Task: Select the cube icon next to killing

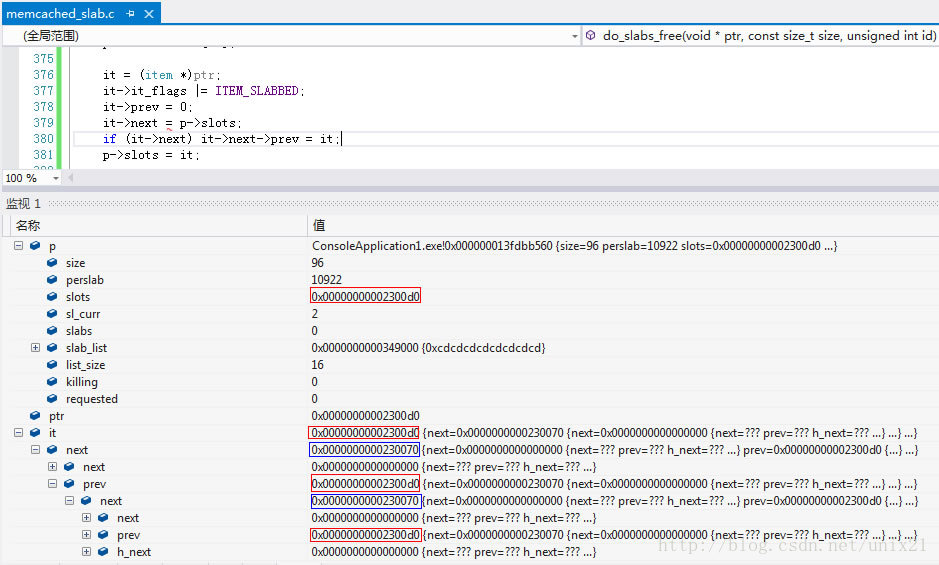Action: [x=52, y=382]
